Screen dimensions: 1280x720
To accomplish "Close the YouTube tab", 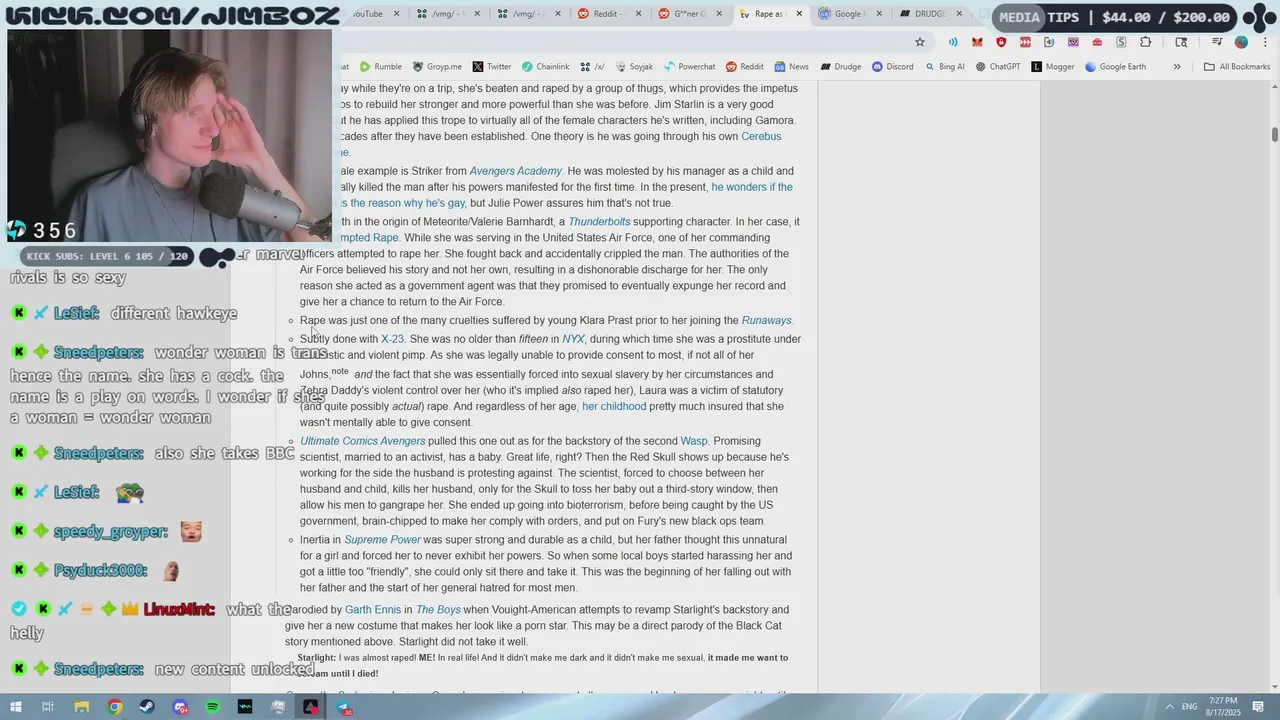I will (x=396, y=14).
